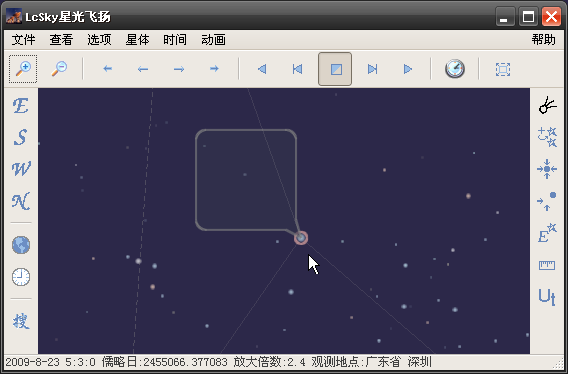Play the animation forward

tap(408, 69)
